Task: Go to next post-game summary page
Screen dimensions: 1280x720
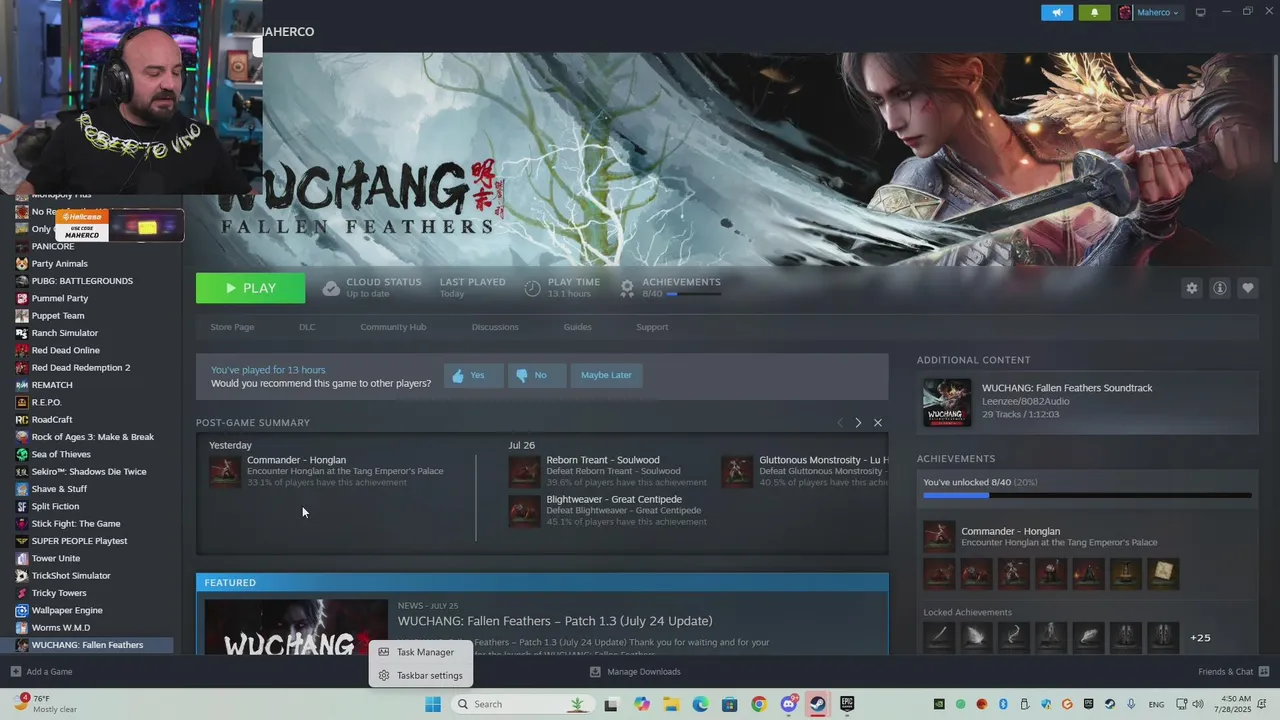Action: pyautogui.click(x=858, y=423)
